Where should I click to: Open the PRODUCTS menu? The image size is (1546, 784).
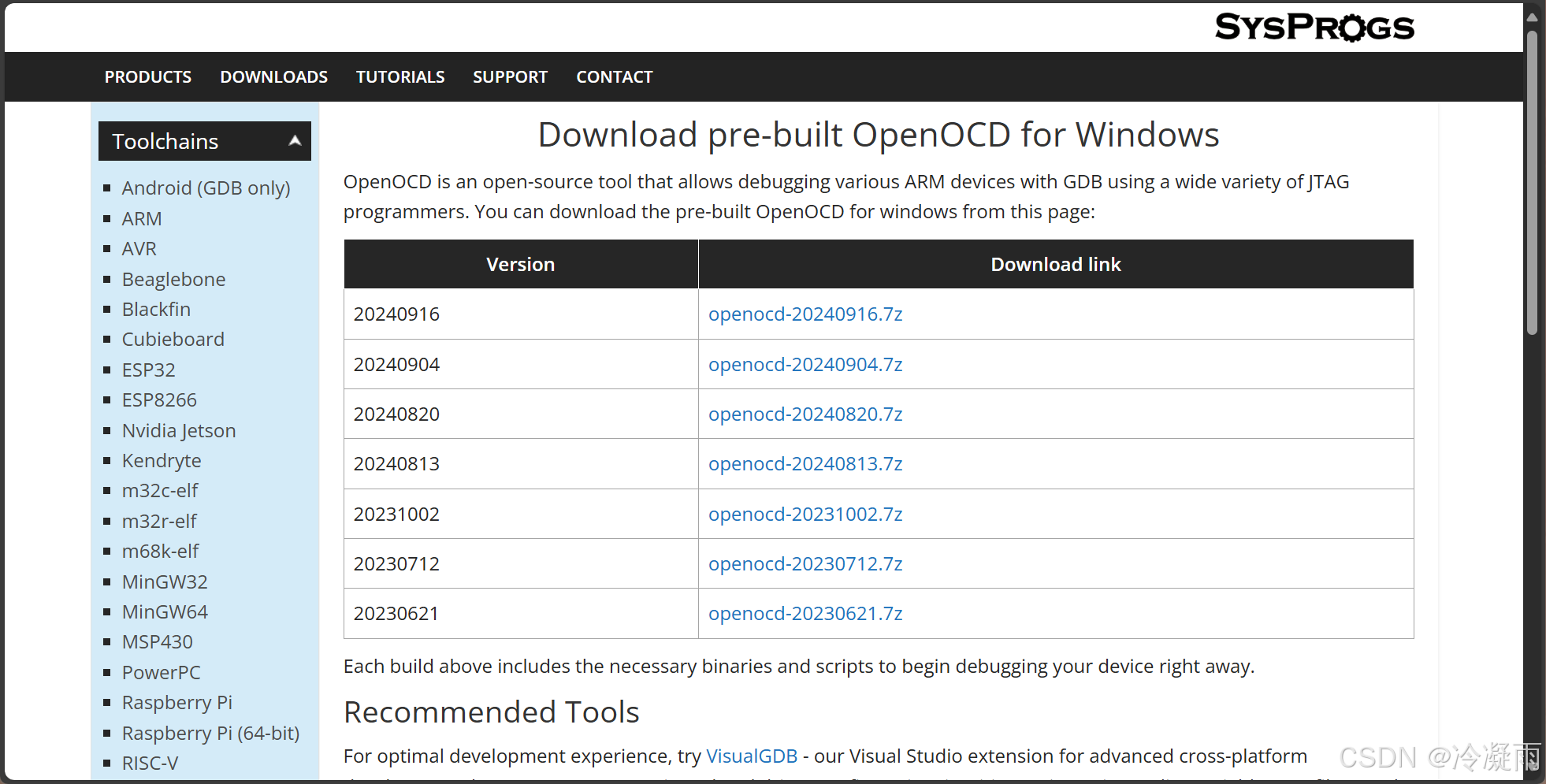pyautogui.click(x=148, y=77)
